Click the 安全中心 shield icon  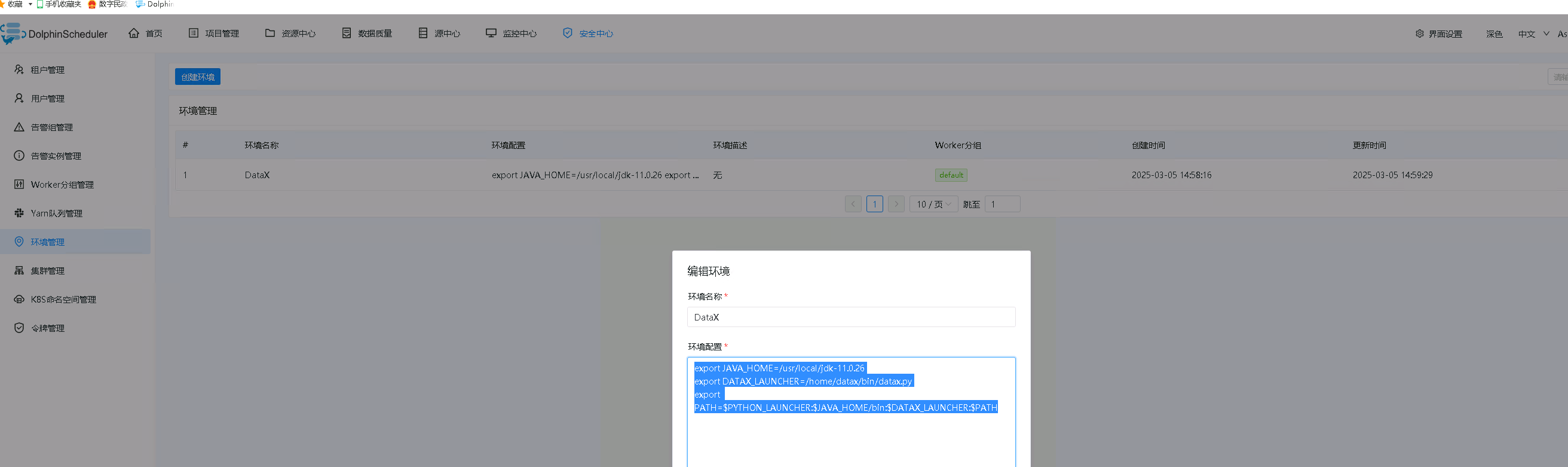[567, 33]
